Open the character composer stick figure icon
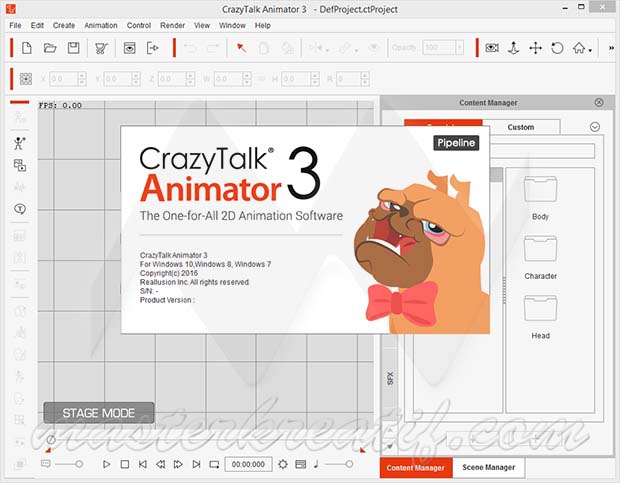The image size is (620, 483). click(x=19, y=143)
